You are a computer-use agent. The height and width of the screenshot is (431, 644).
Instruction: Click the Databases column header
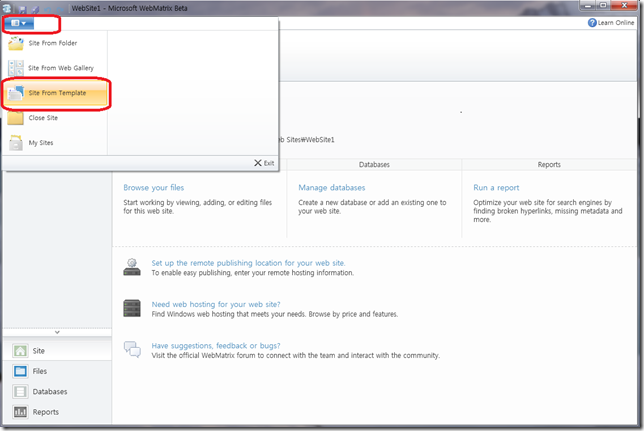(374, 165)
